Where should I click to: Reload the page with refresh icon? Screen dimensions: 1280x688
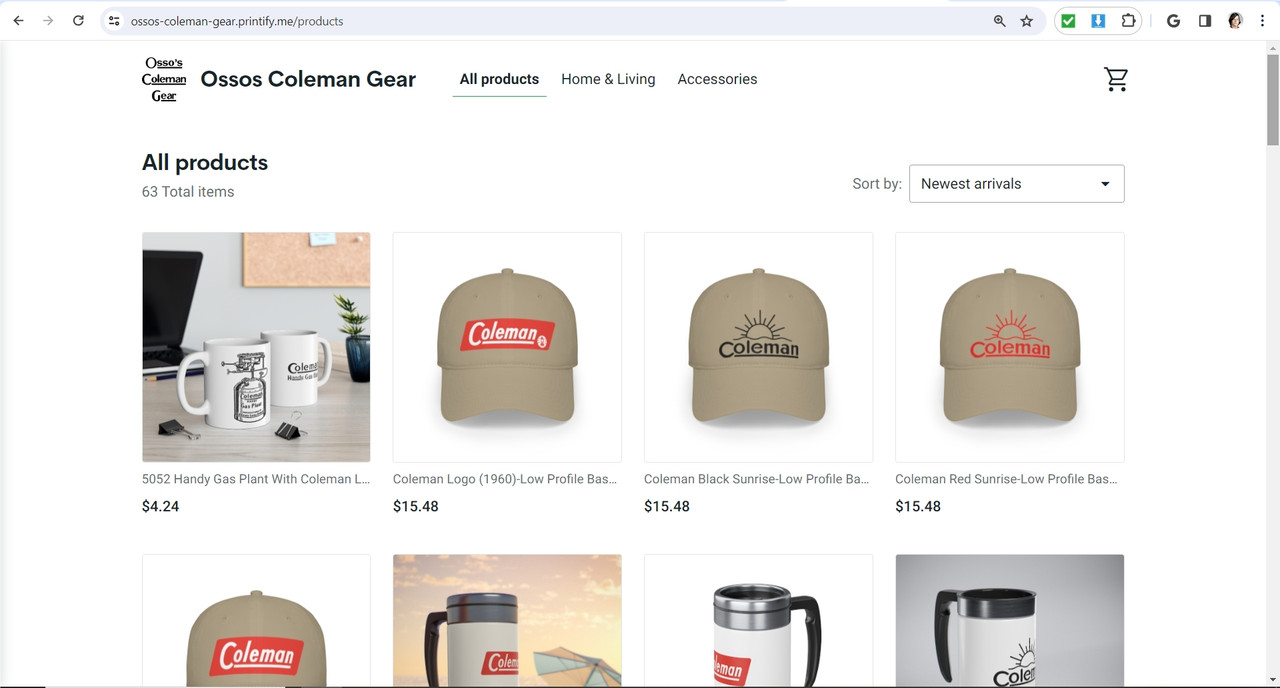point(78,21)
